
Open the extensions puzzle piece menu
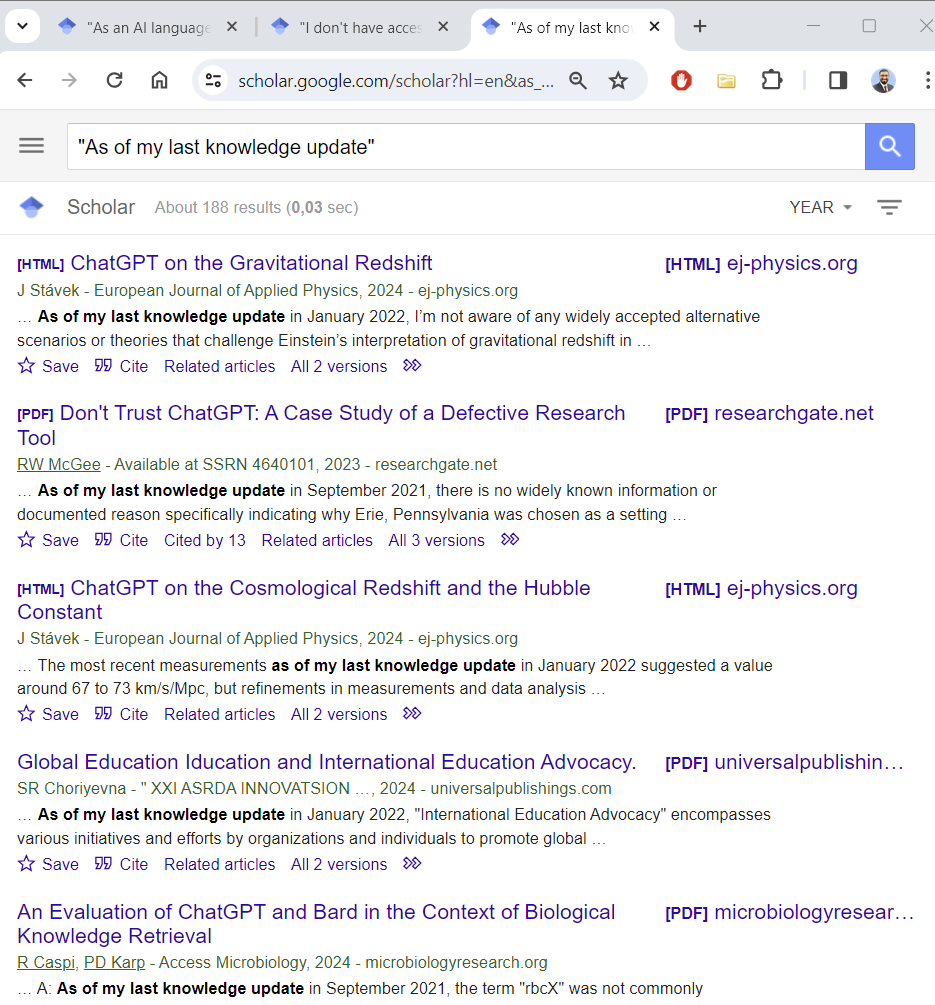tap(772, 80)
